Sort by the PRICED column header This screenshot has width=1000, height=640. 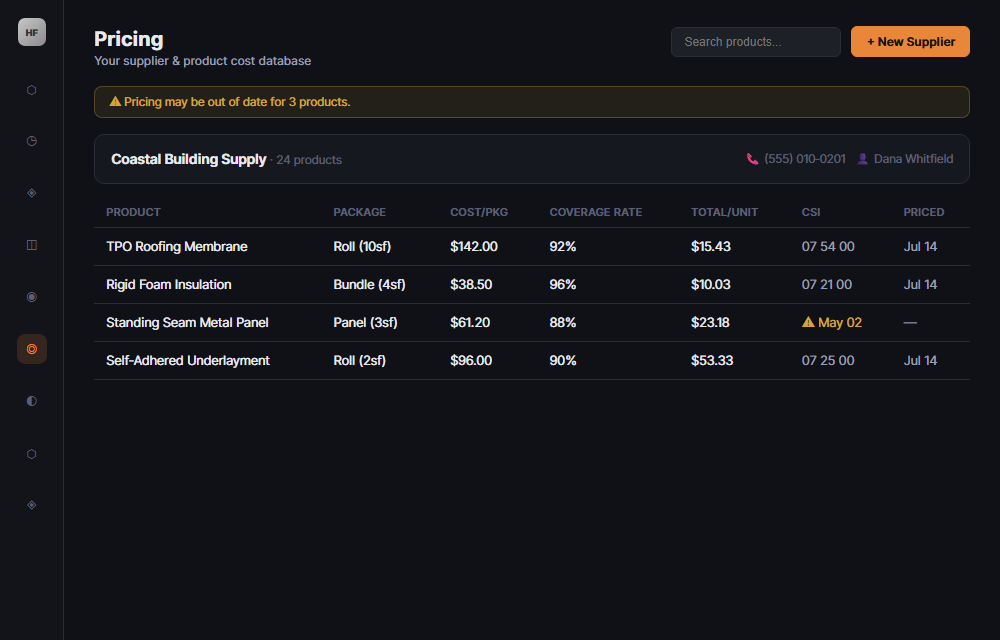(x=923, y=212)
